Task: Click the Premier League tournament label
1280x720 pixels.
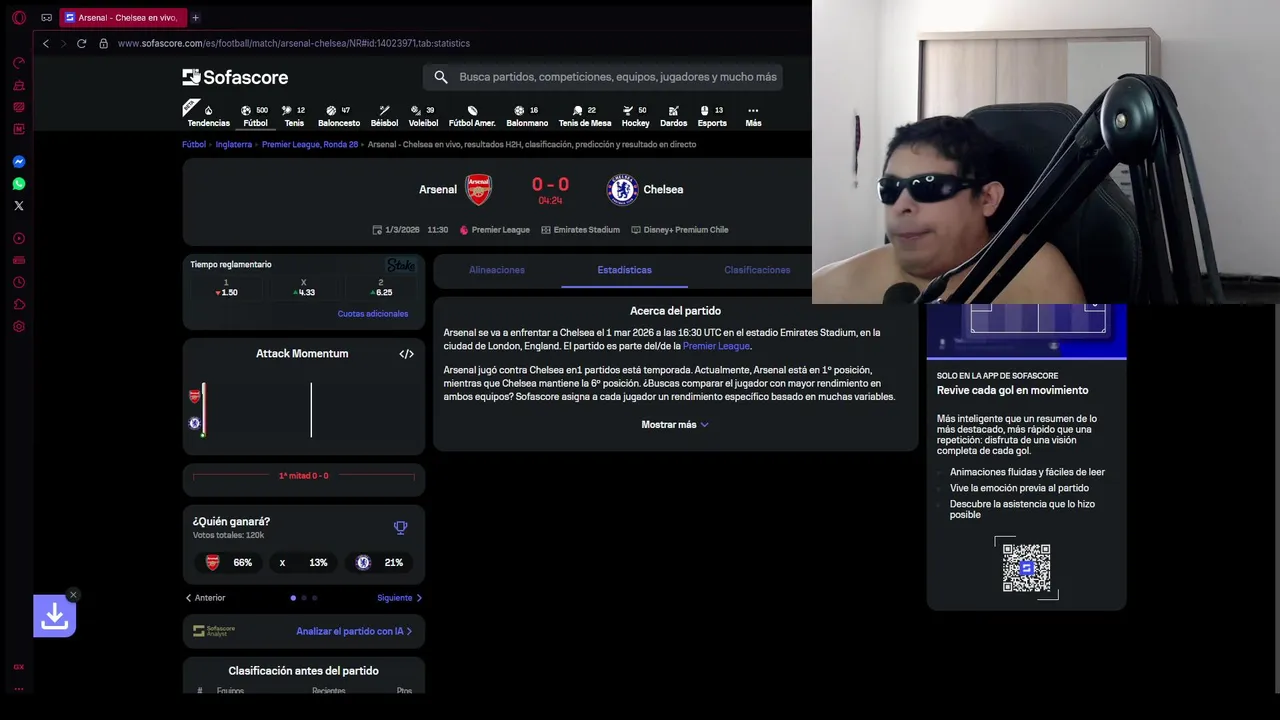Action: pos(495,230)
